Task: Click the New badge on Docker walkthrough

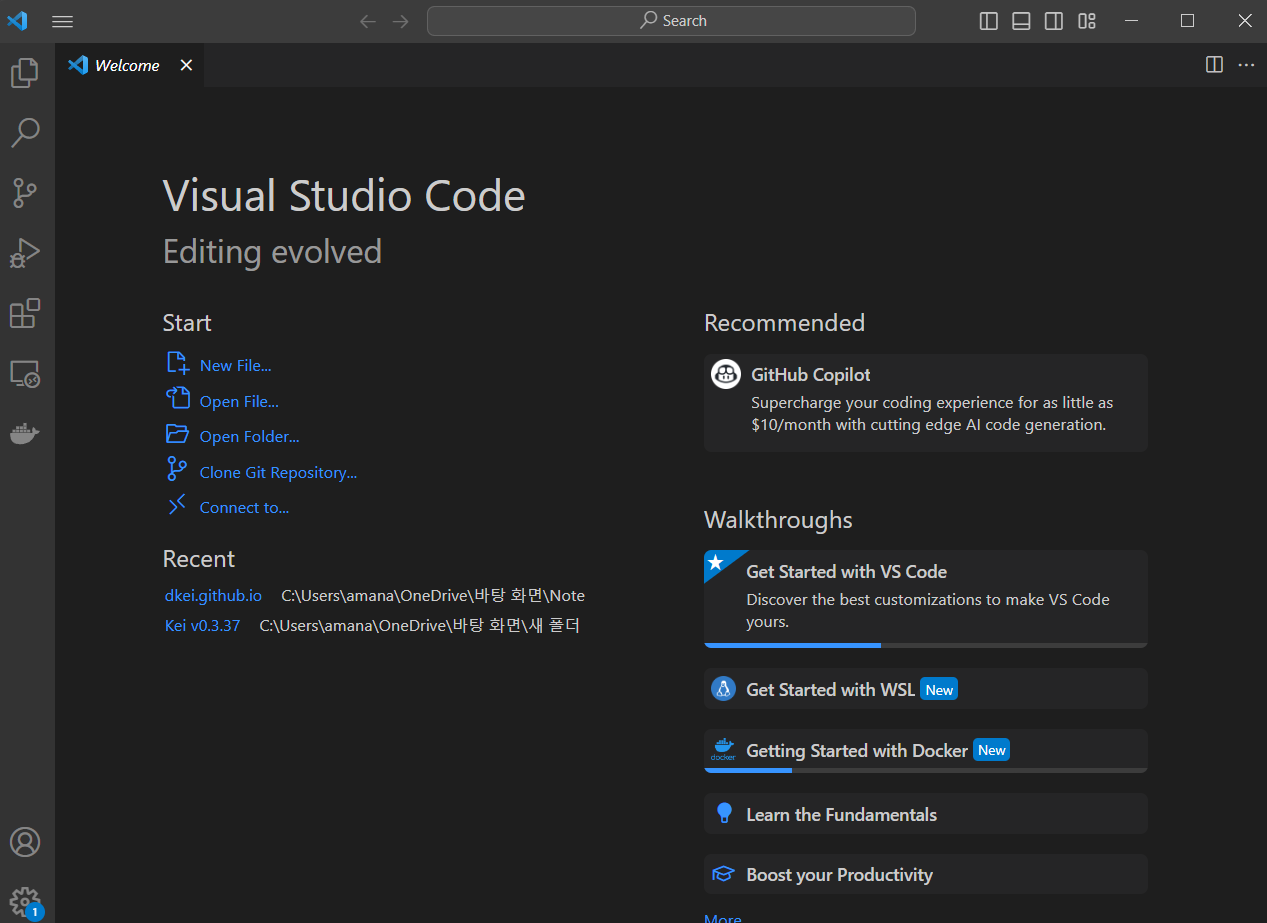Action: (991, 750)
